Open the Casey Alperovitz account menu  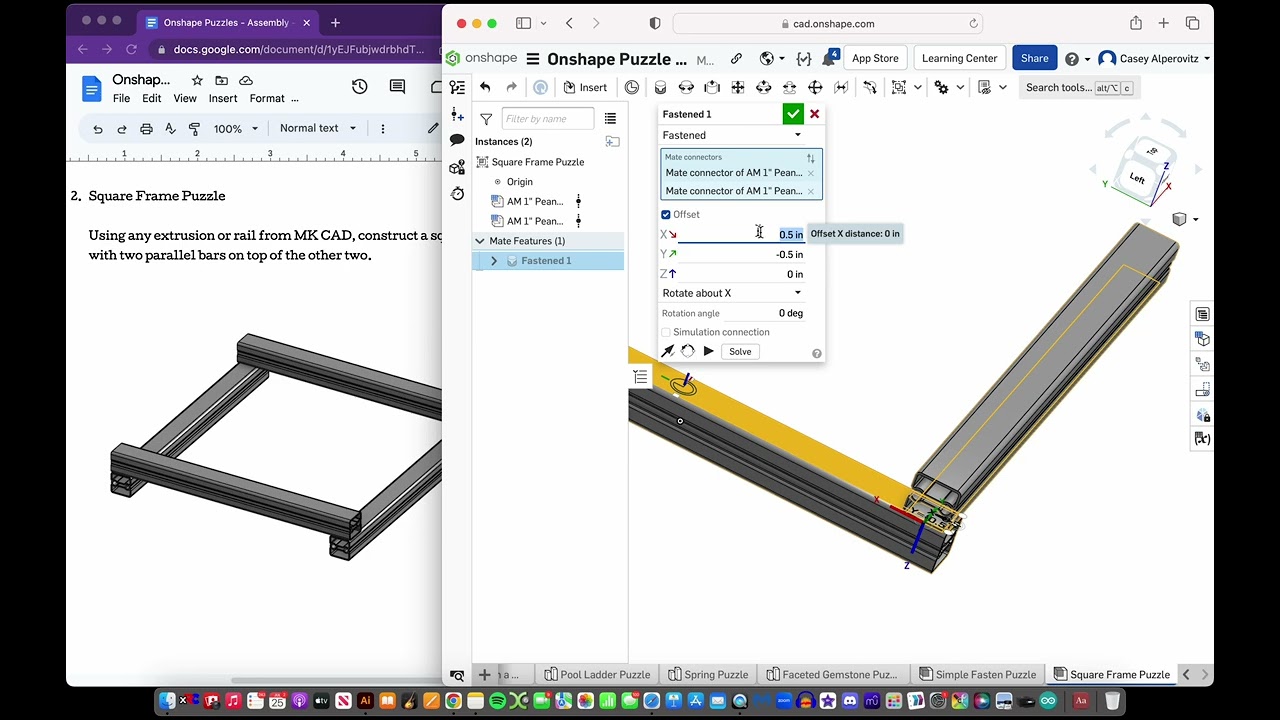[x=1155, y=59]
